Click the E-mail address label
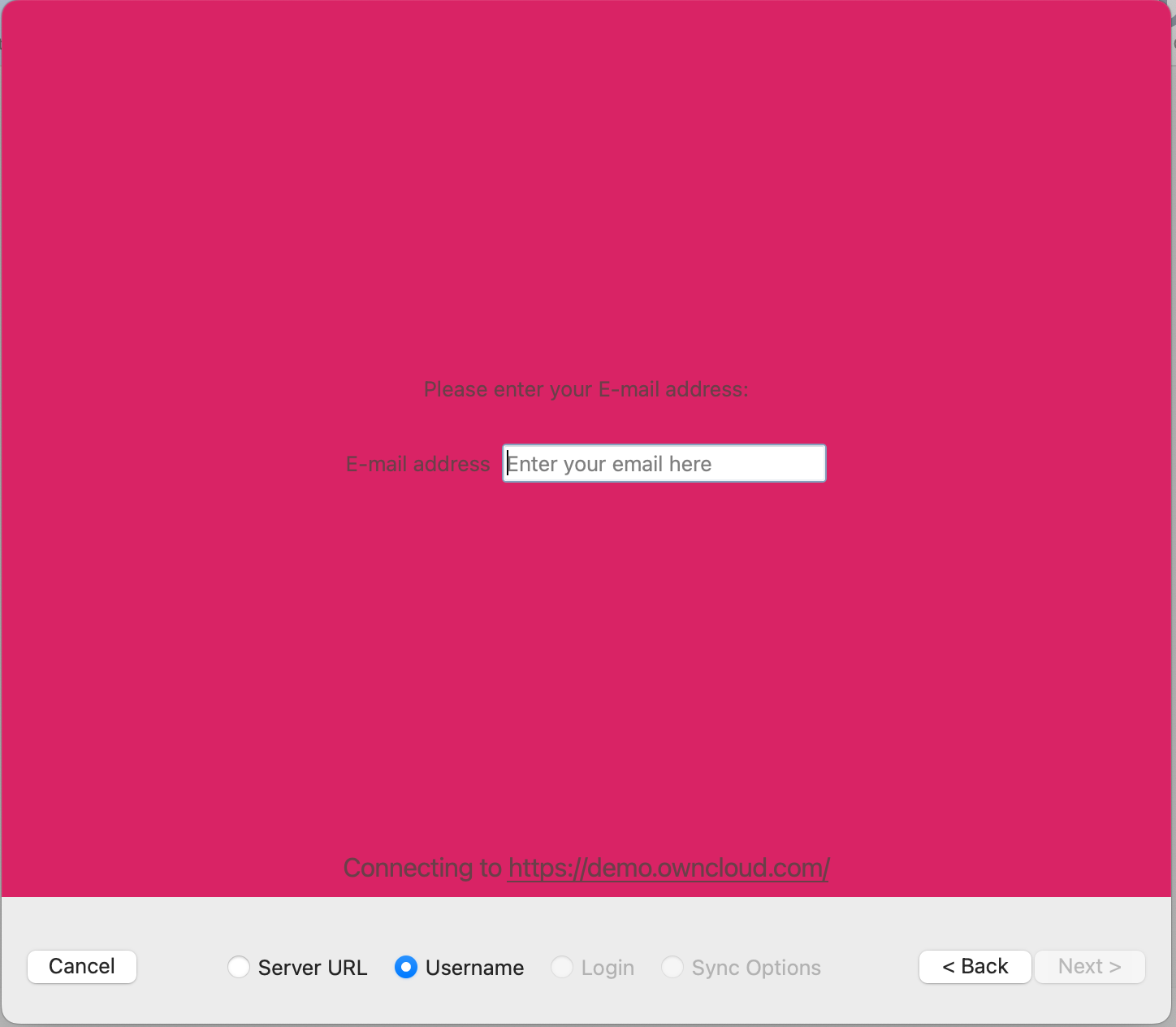The height and width of the screenshot is (1027, 1176). coord(417,463)
